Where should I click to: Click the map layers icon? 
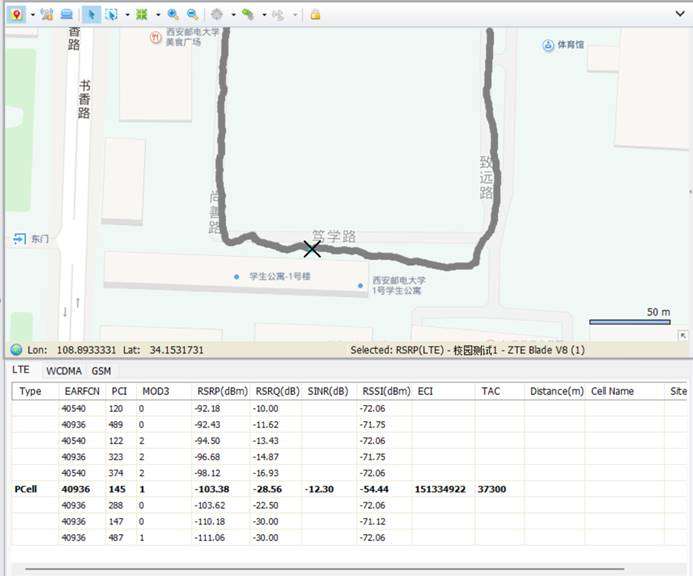[66, 14]
